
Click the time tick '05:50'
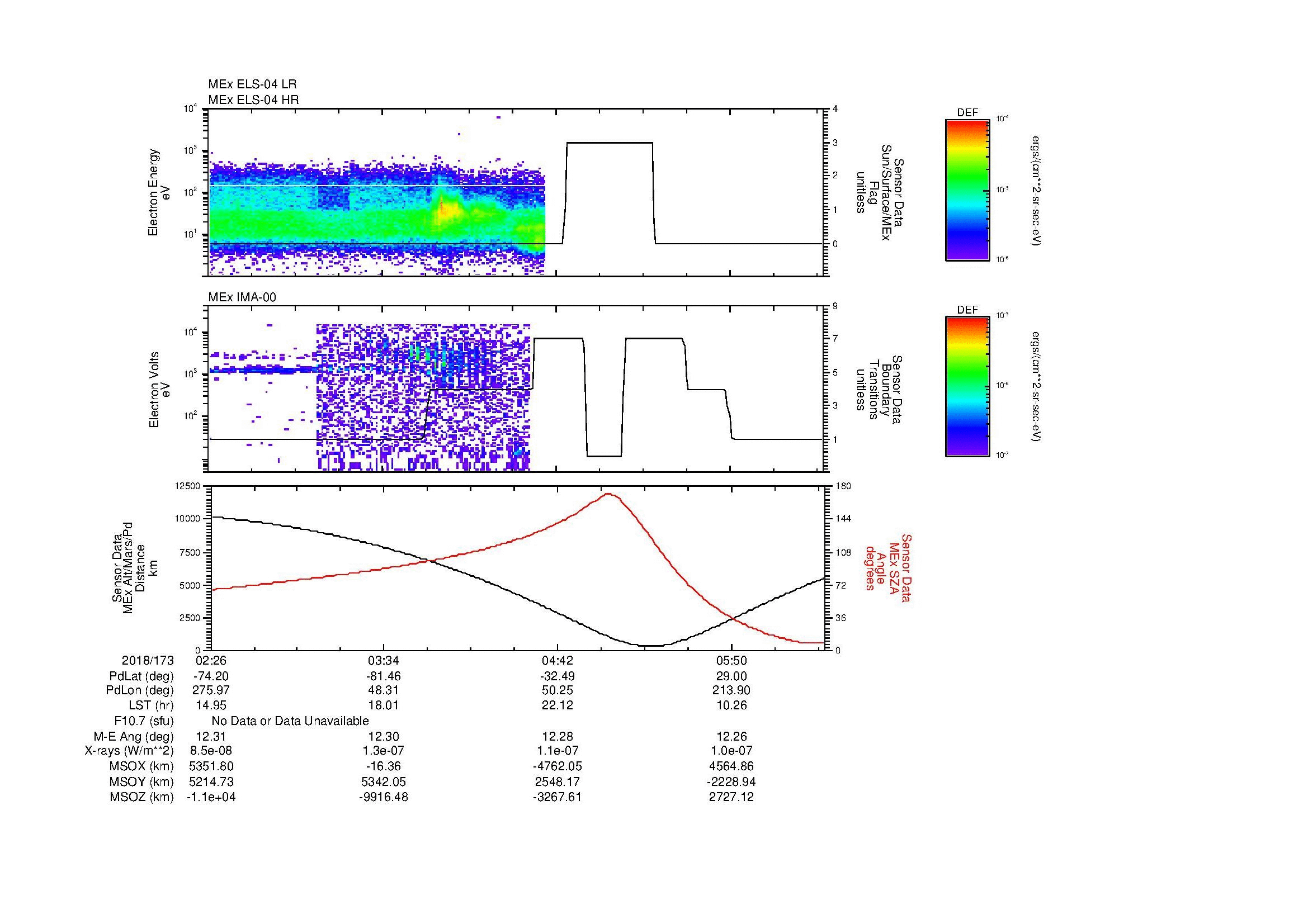731,660
